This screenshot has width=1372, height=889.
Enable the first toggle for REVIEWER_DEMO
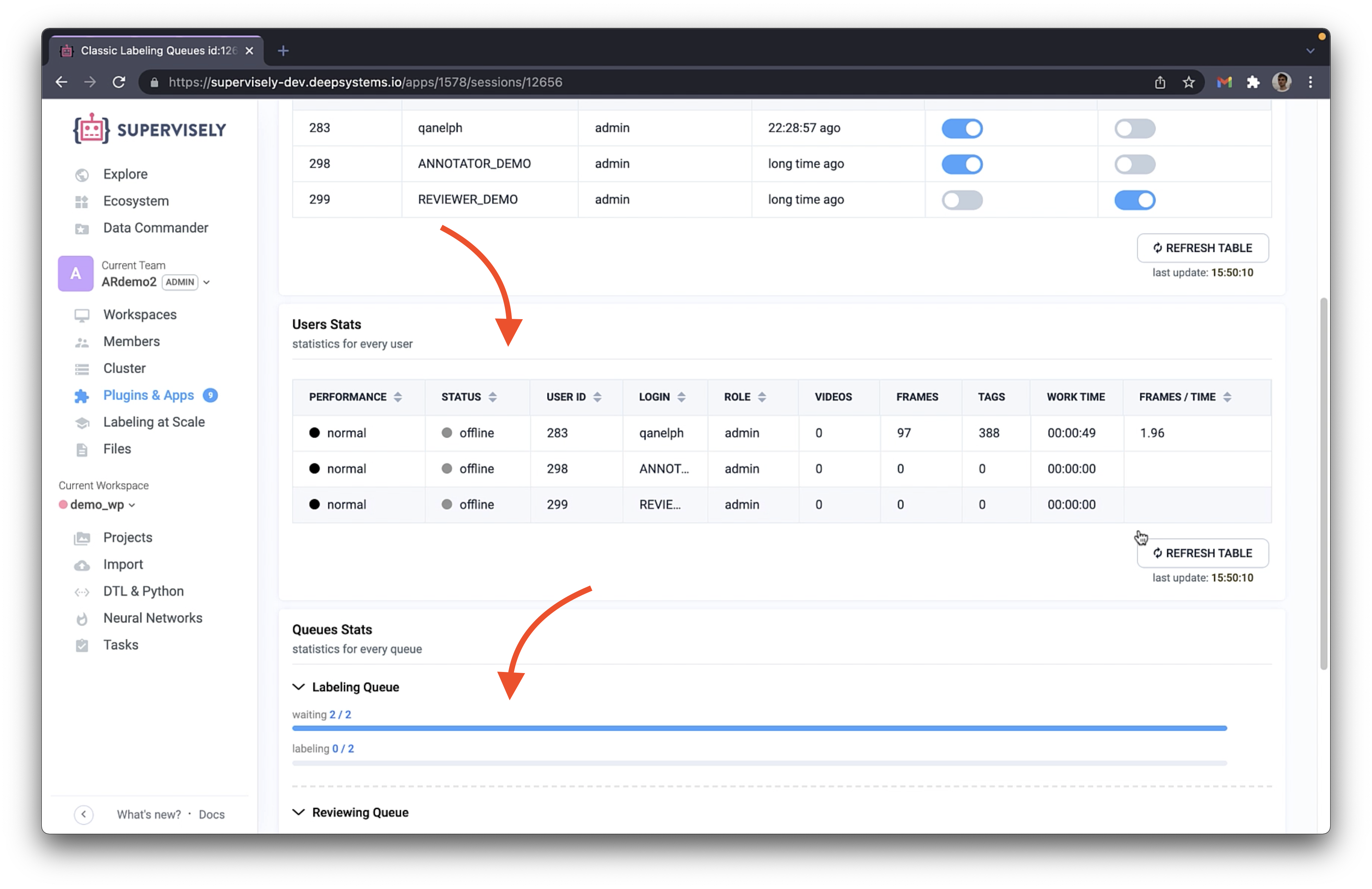(962, 200)
